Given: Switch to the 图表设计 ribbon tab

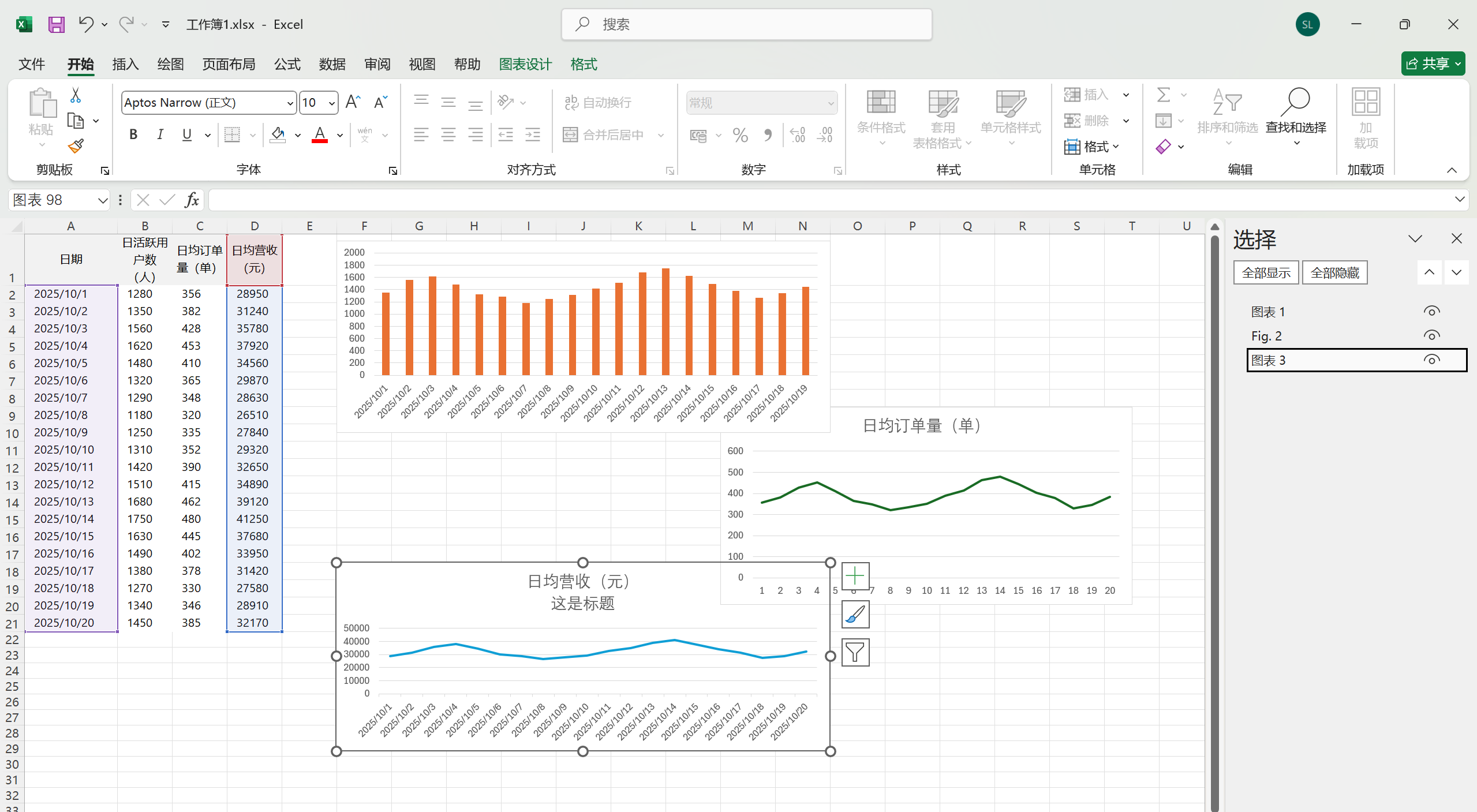Looking at the screenshot, I should [525, 64].
